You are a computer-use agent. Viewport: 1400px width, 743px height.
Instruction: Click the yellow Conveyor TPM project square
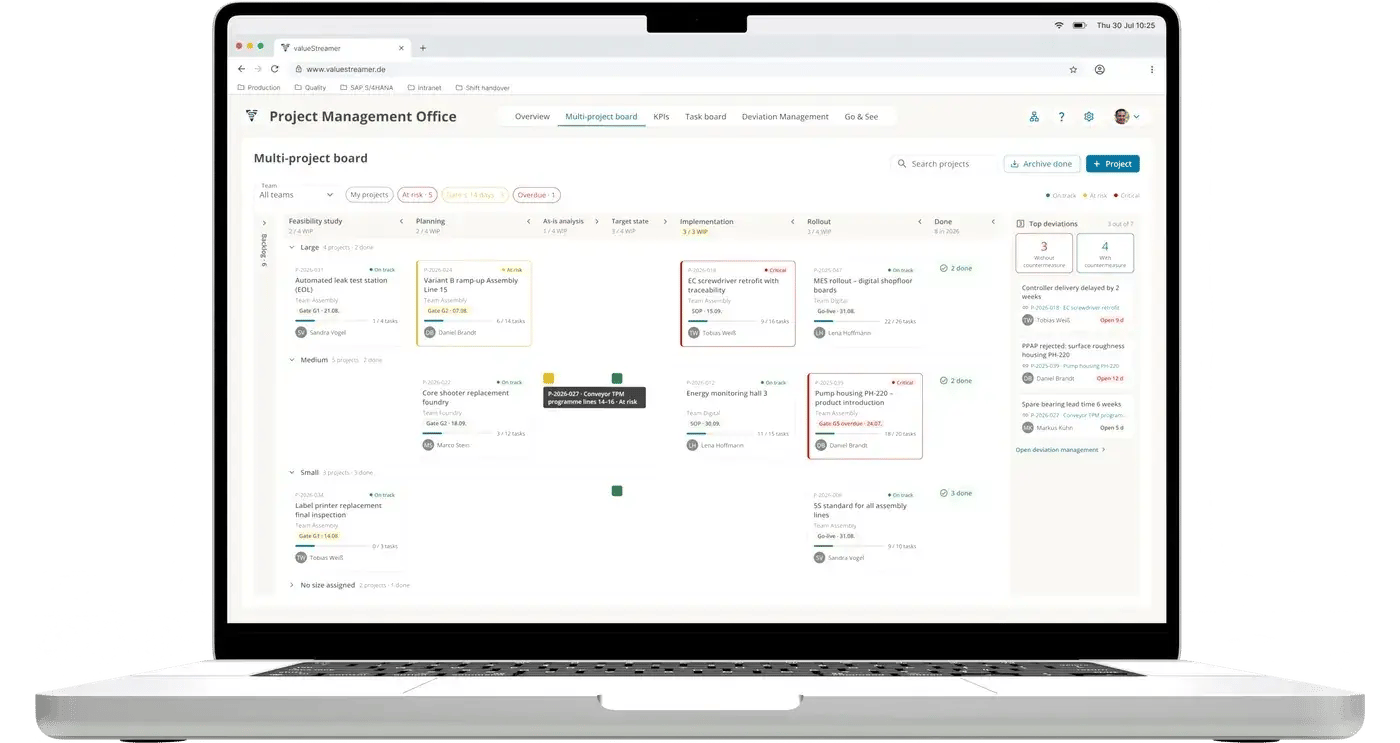tap(549, 378)
